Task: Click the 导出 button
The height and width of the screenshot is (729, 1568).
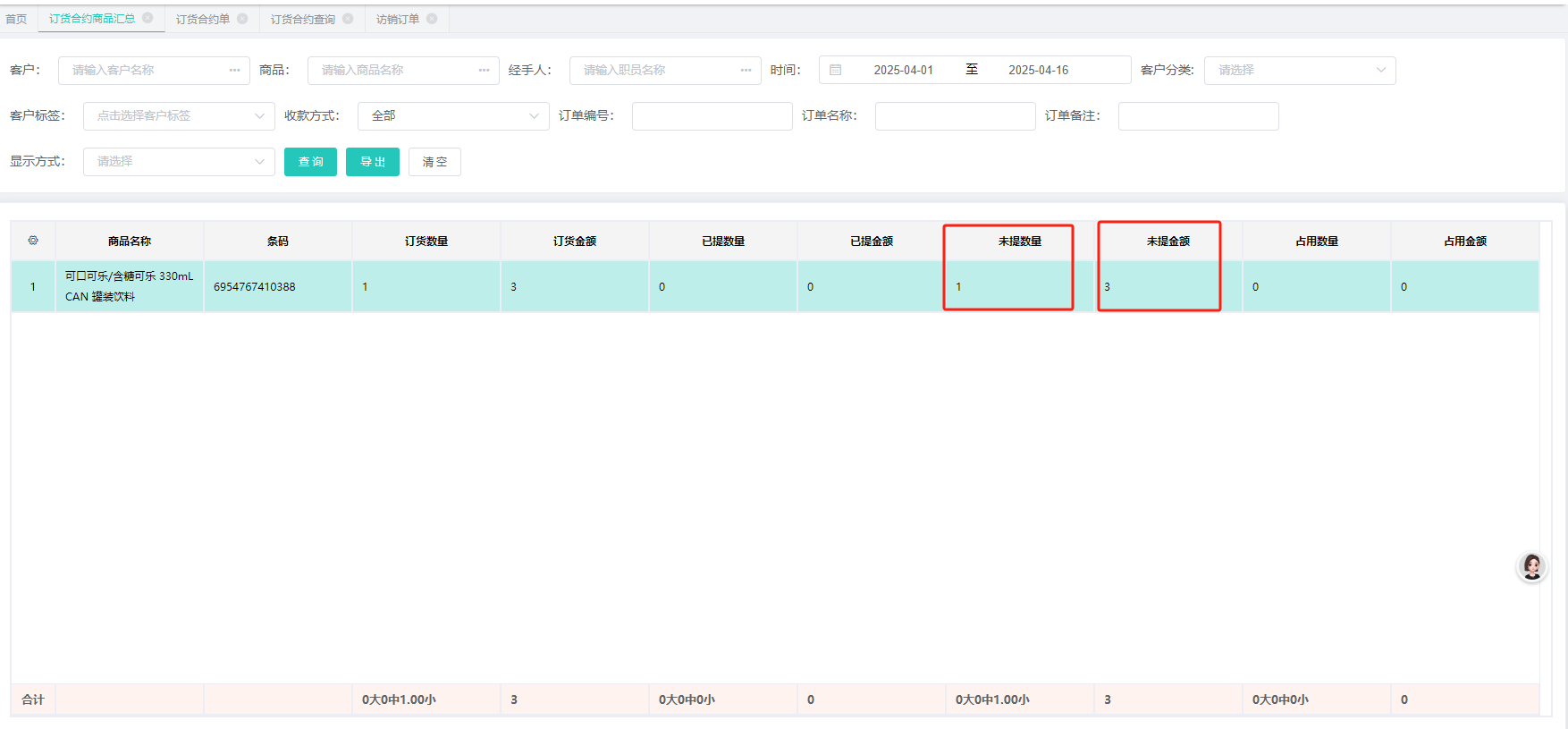Action: 372,162
